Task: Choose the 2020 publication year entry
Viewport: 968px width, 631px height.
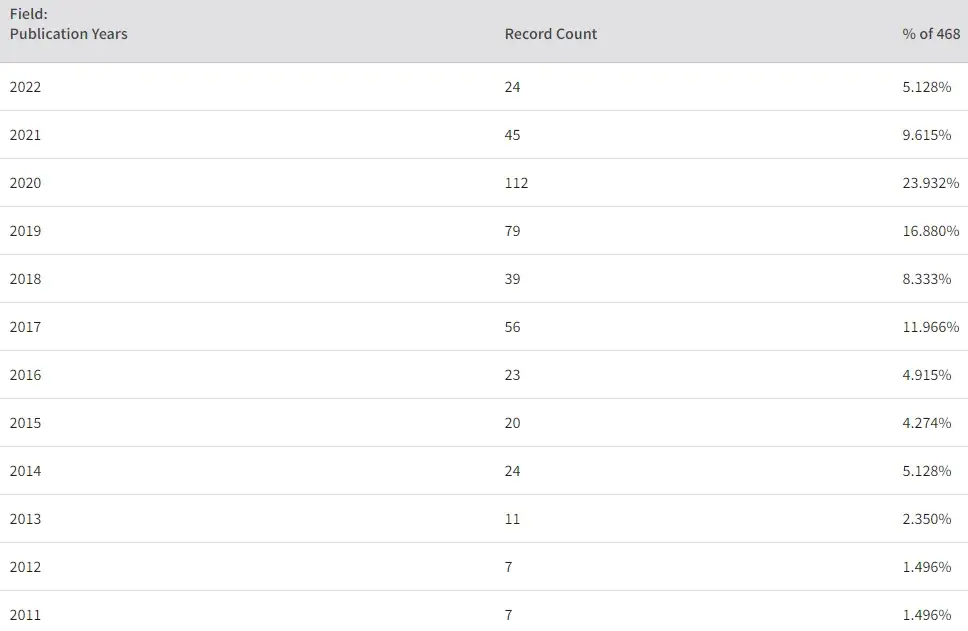Action: 25,183
